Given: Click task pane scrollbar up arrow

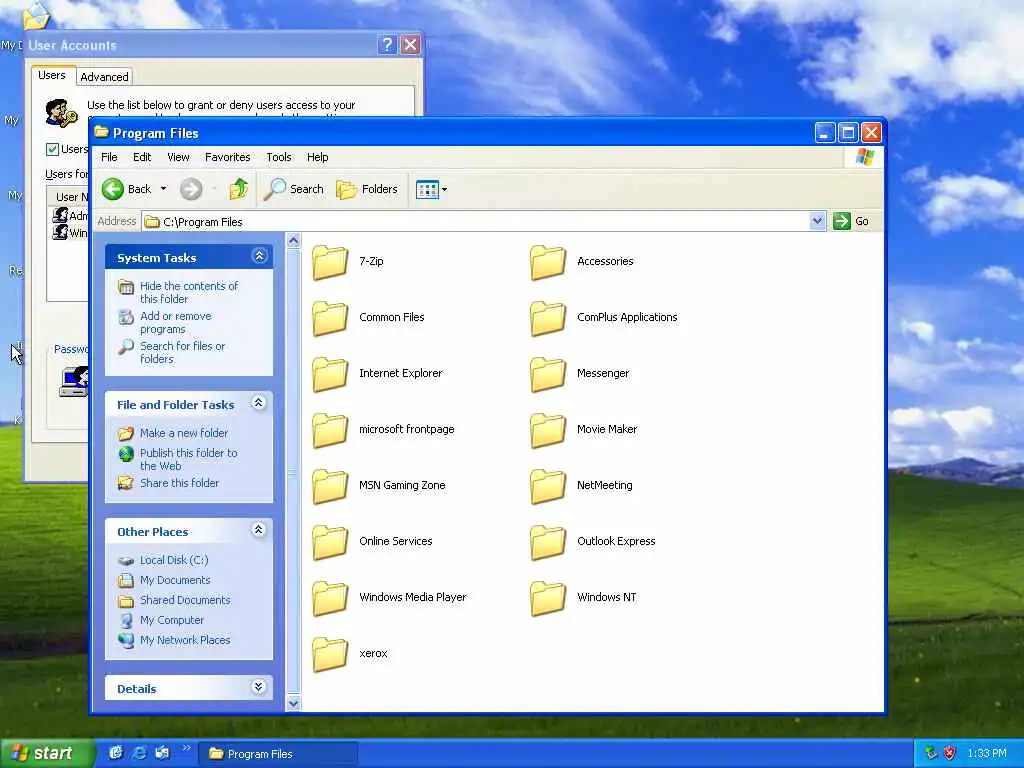Looking at the screenshot, I should 294,241.
